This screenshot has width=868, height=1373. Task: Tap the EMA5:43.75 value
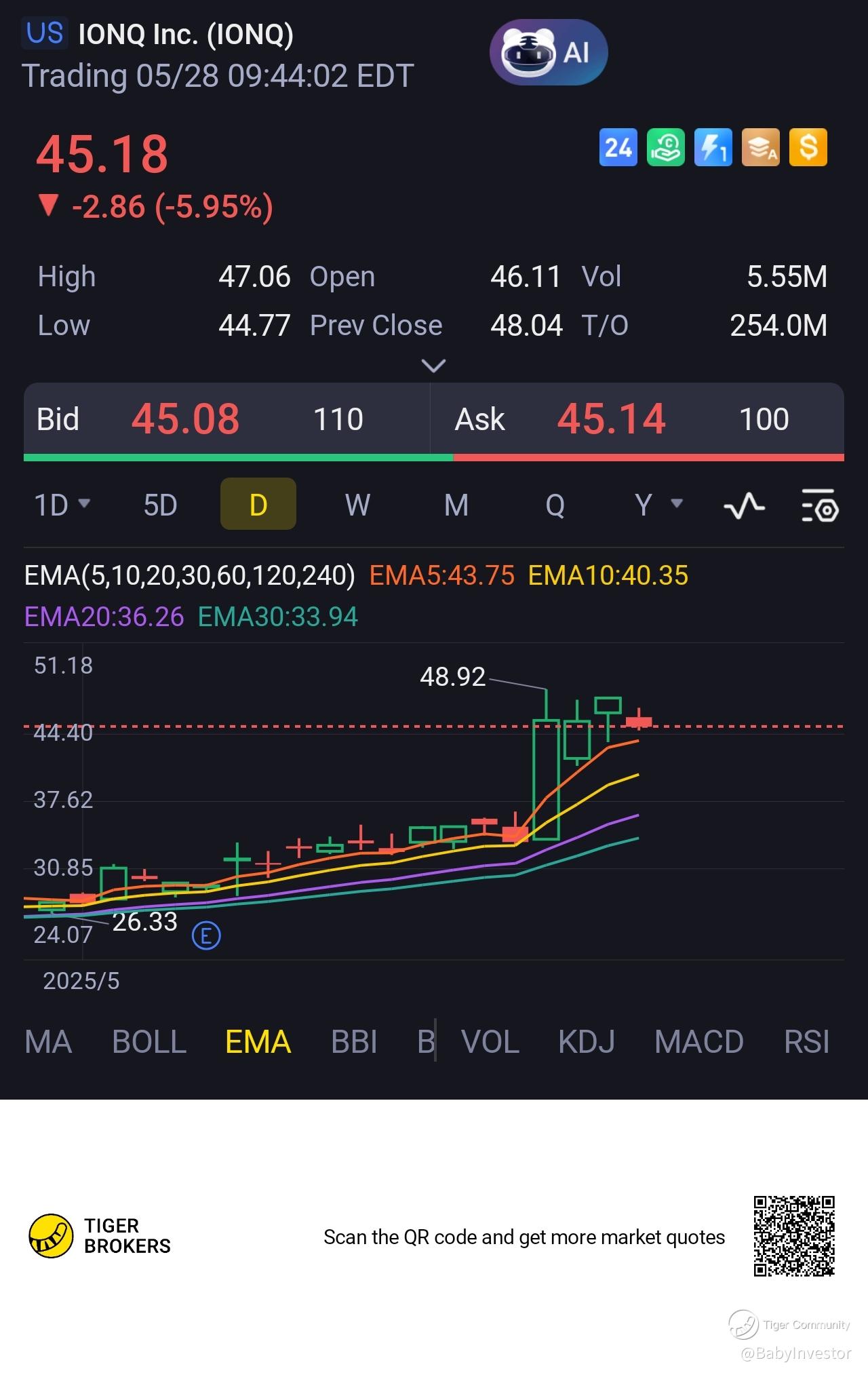tap(441, 575)
